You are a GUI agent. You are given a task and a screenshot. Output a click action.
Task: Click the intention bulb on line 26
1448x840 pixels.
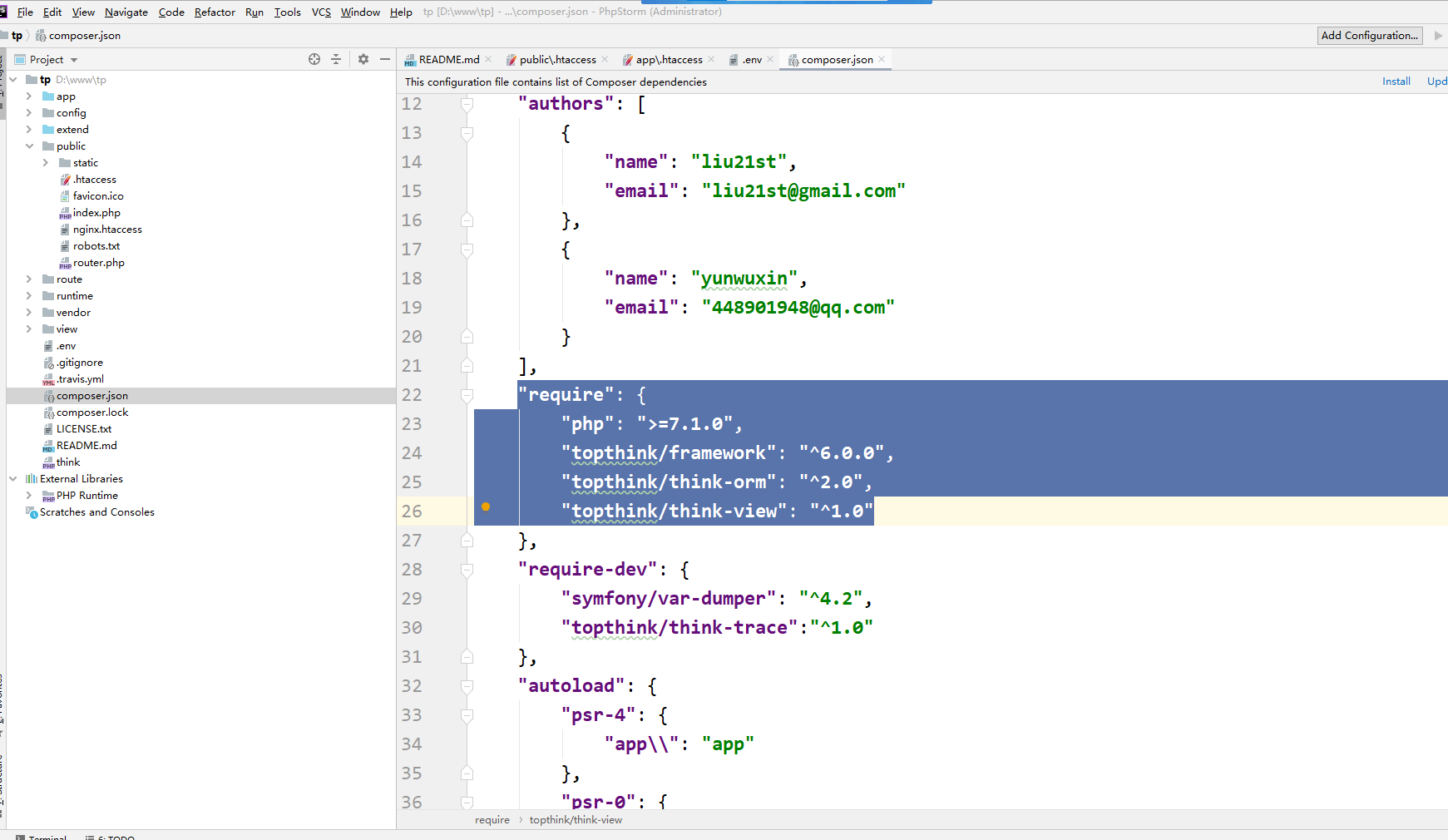486,506
